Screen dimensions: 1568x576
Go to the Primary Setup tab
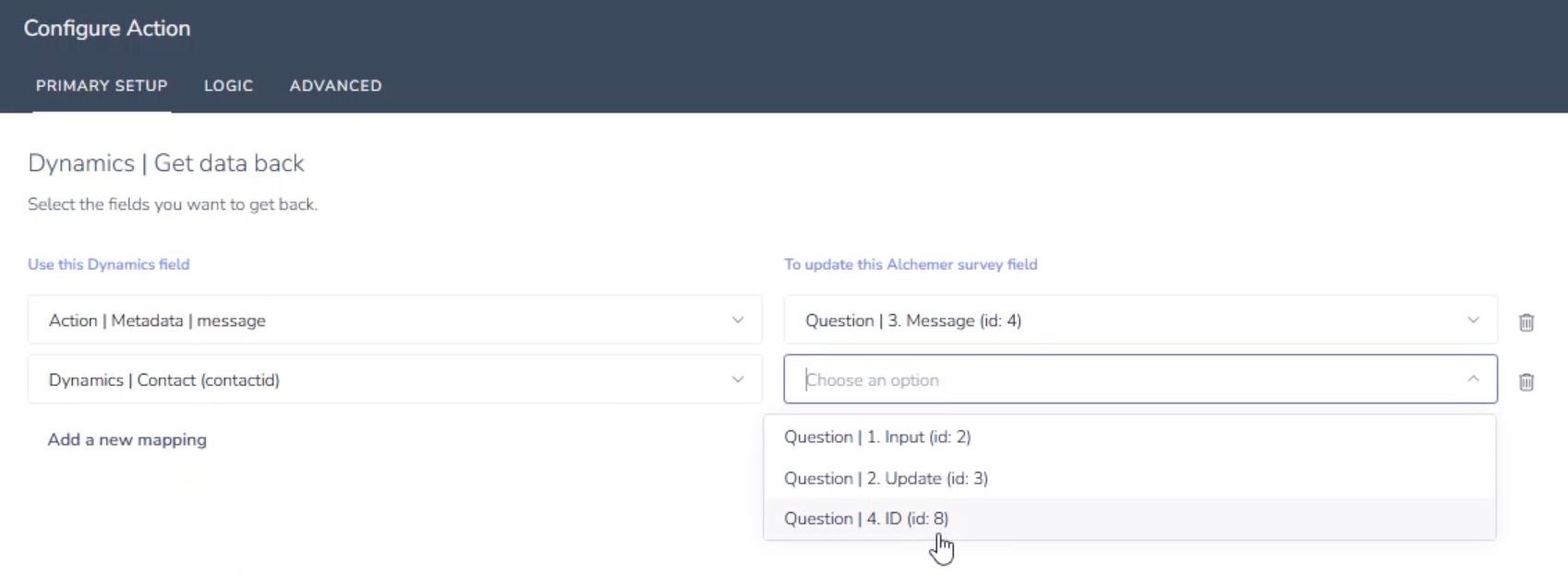tap(102, 86)
